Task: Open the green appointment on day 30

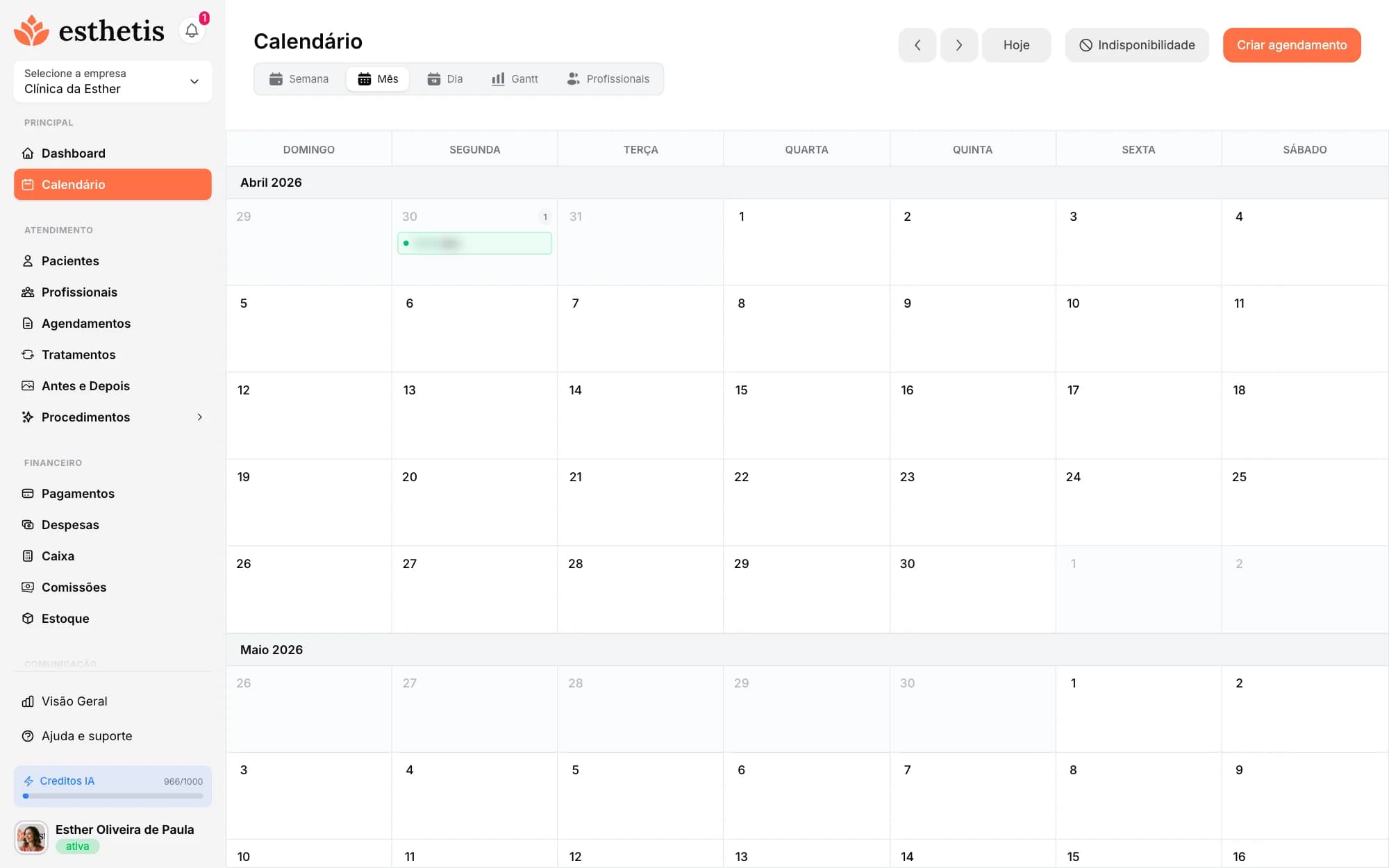Action: pyautogui.click(x=474, y=243)
